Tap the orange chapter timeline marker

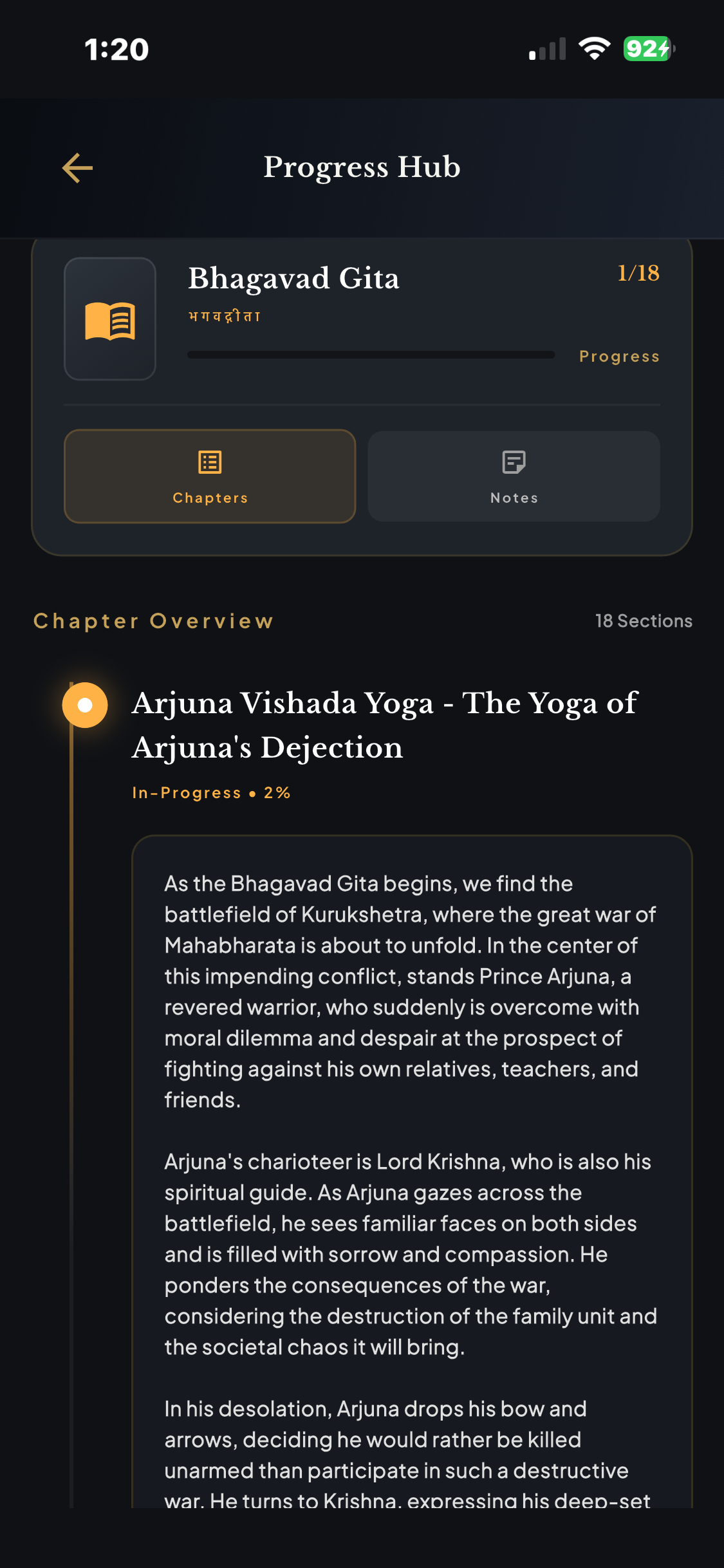(85, 705)
